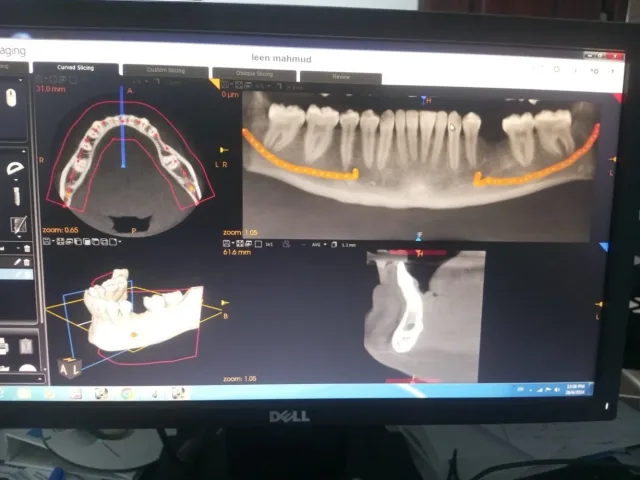The height and width of the screenshot is (480, 640).
Task: Select the protractor angle measurement tool
Action: pos(16,168)
